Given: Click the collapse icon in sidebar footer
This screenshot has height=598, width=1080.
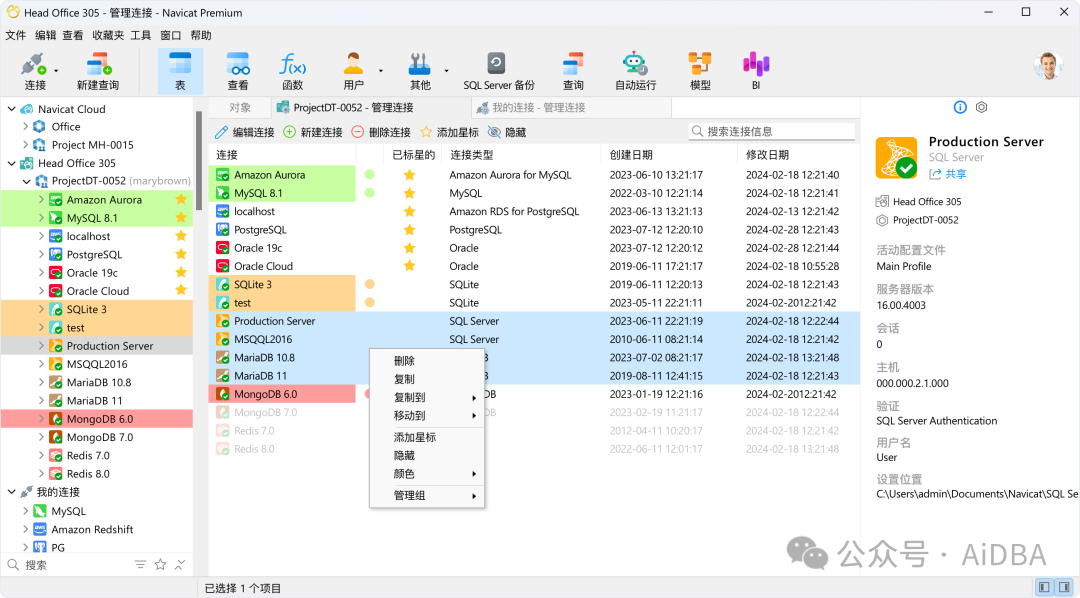Looking at the screenshot, I should tap(180, 565).
